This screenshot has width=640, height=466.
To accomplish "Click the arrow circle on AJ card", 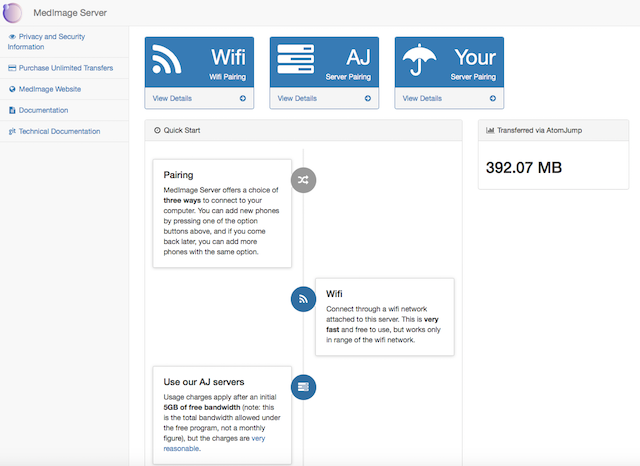I will click(x=368, y=98).
